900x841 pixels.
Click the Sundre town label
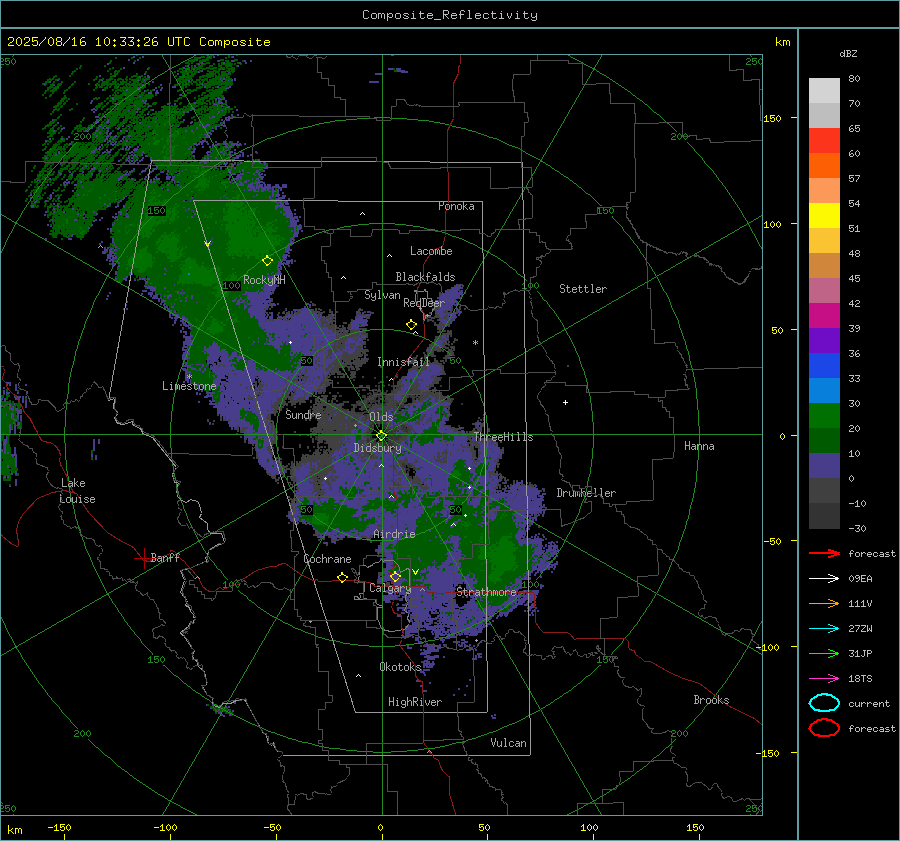pos(303,415)
